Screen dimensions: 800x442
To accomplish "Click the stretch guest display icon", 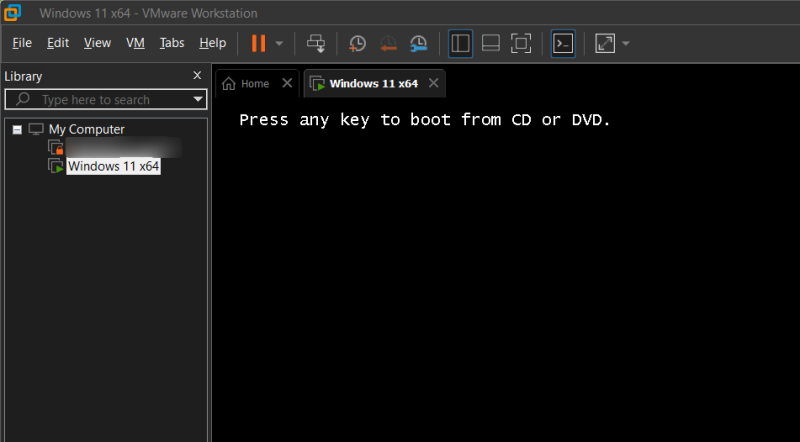I will click(605, 43).
